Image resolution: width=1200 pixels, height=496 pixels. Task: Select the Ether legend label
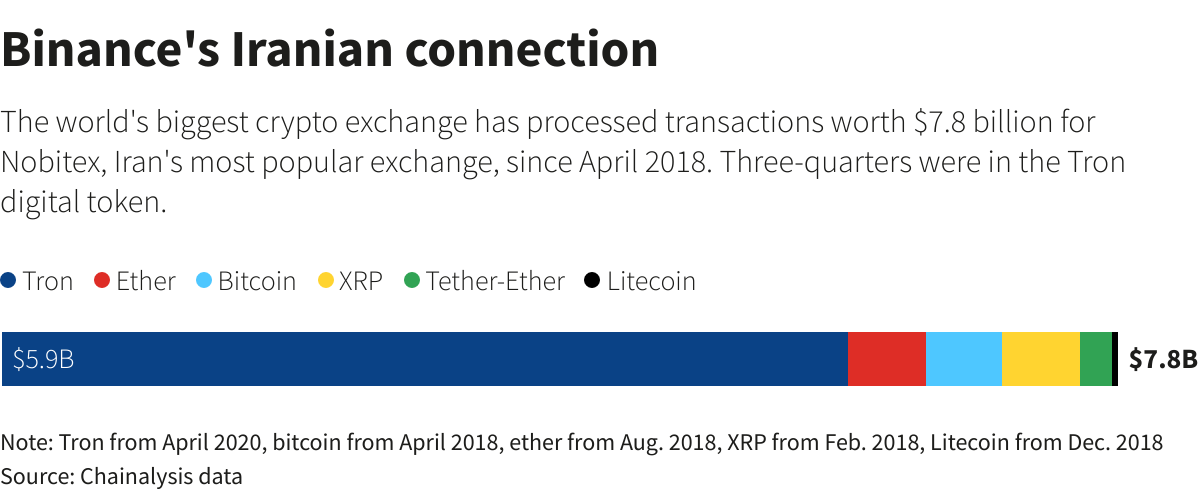tap(146, 281)
